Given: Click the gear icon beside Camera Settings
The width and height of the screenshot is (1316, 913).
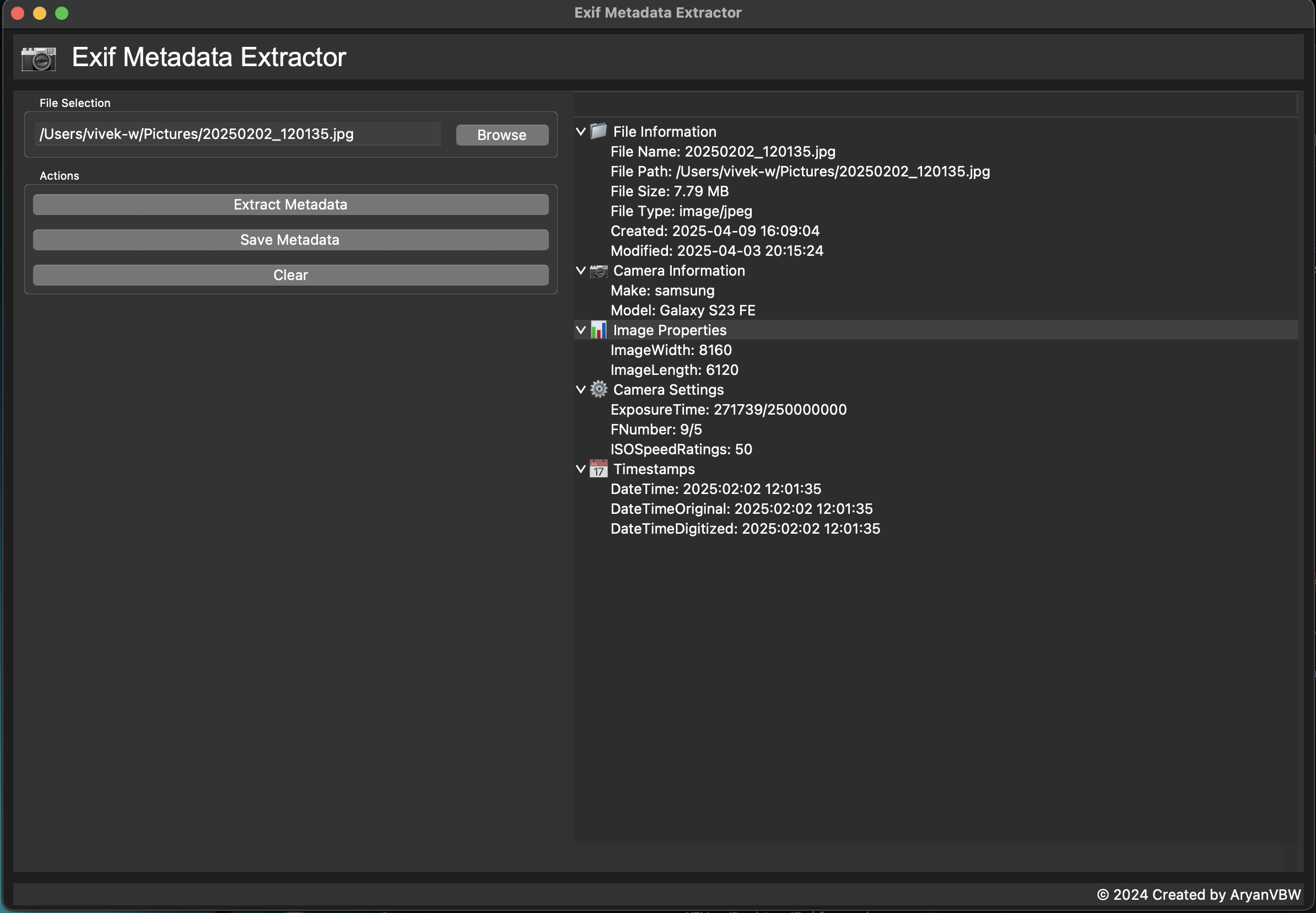Looking at the screenshot, I should [x=598, y=390].
